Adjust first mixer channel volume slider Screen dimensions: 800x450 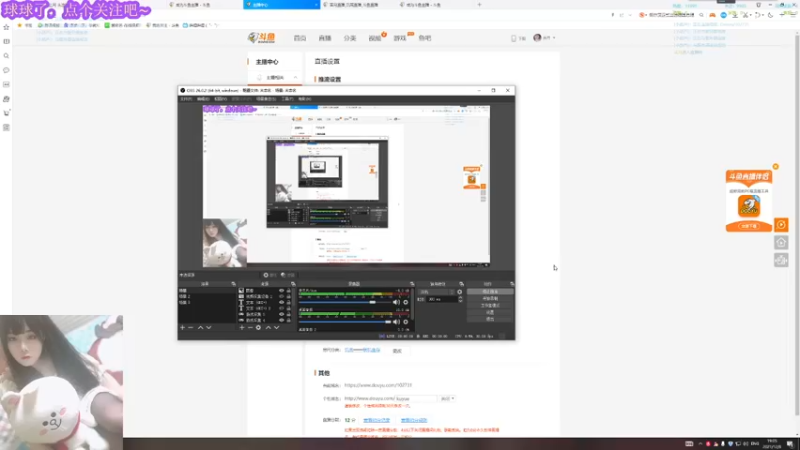tap(345, 302)
